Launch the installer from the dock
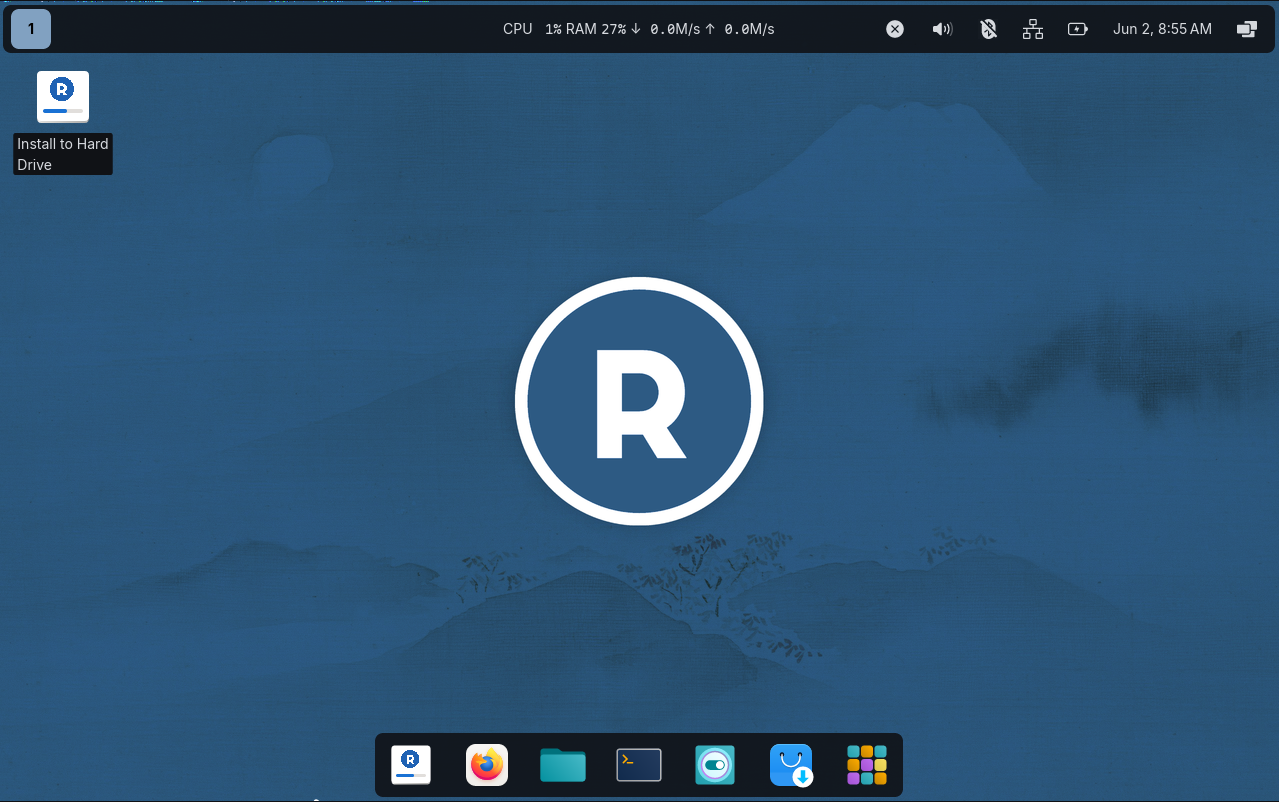 (x=411, y=765)
